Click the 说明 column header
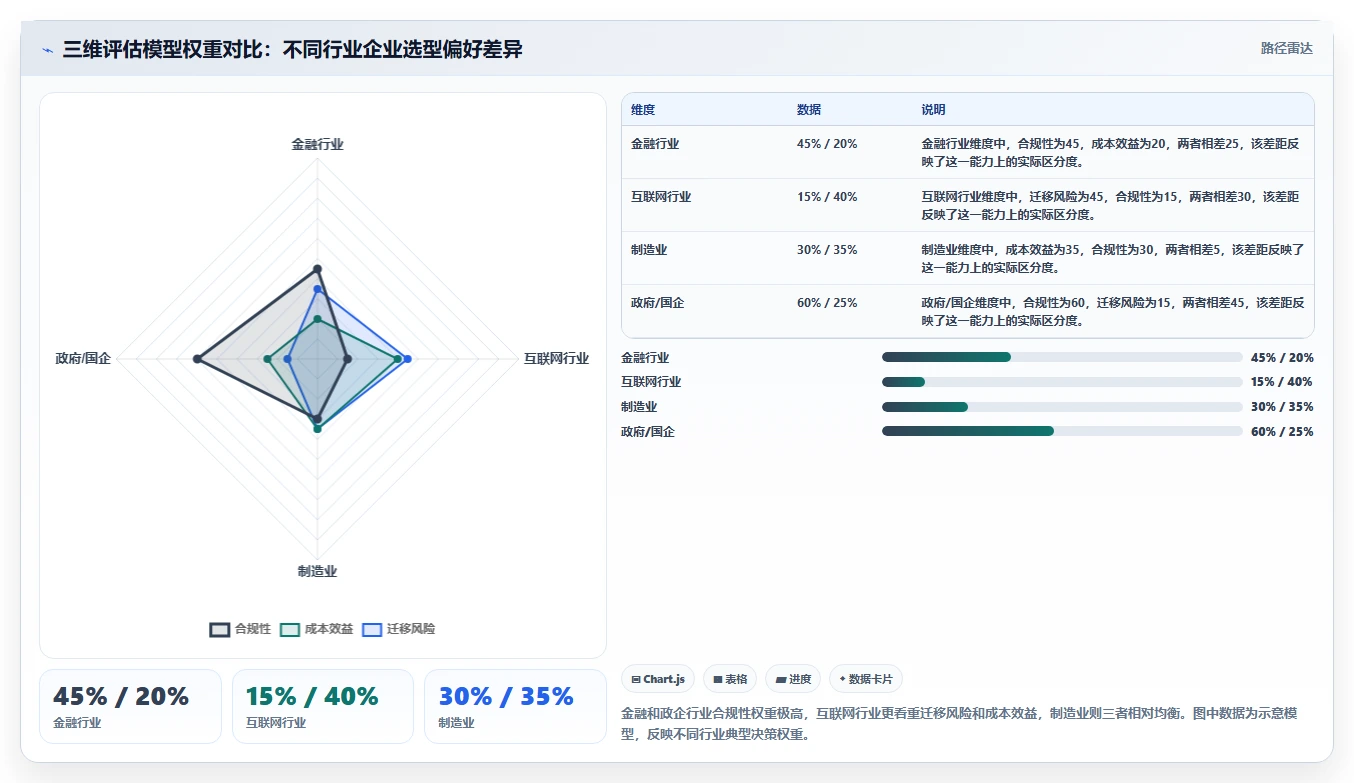Screen dimensions: 1354x783 click(934, 110)
